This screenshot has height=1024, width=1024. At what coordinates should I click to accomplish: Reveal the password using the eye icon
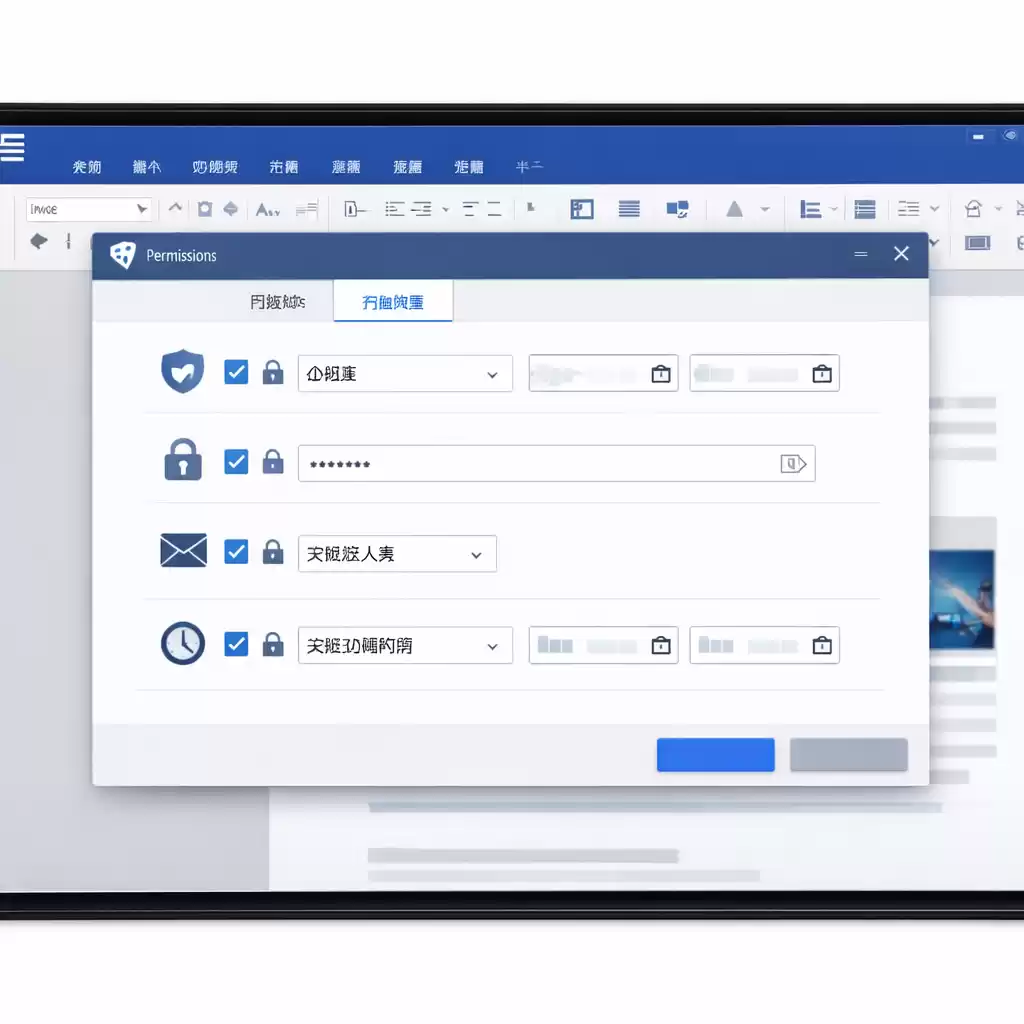[795, 463]
